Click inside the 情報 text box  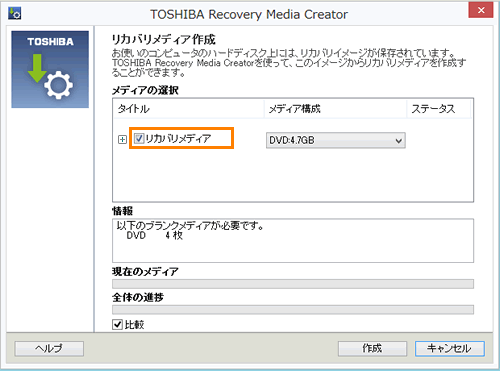tap(293, 241)
